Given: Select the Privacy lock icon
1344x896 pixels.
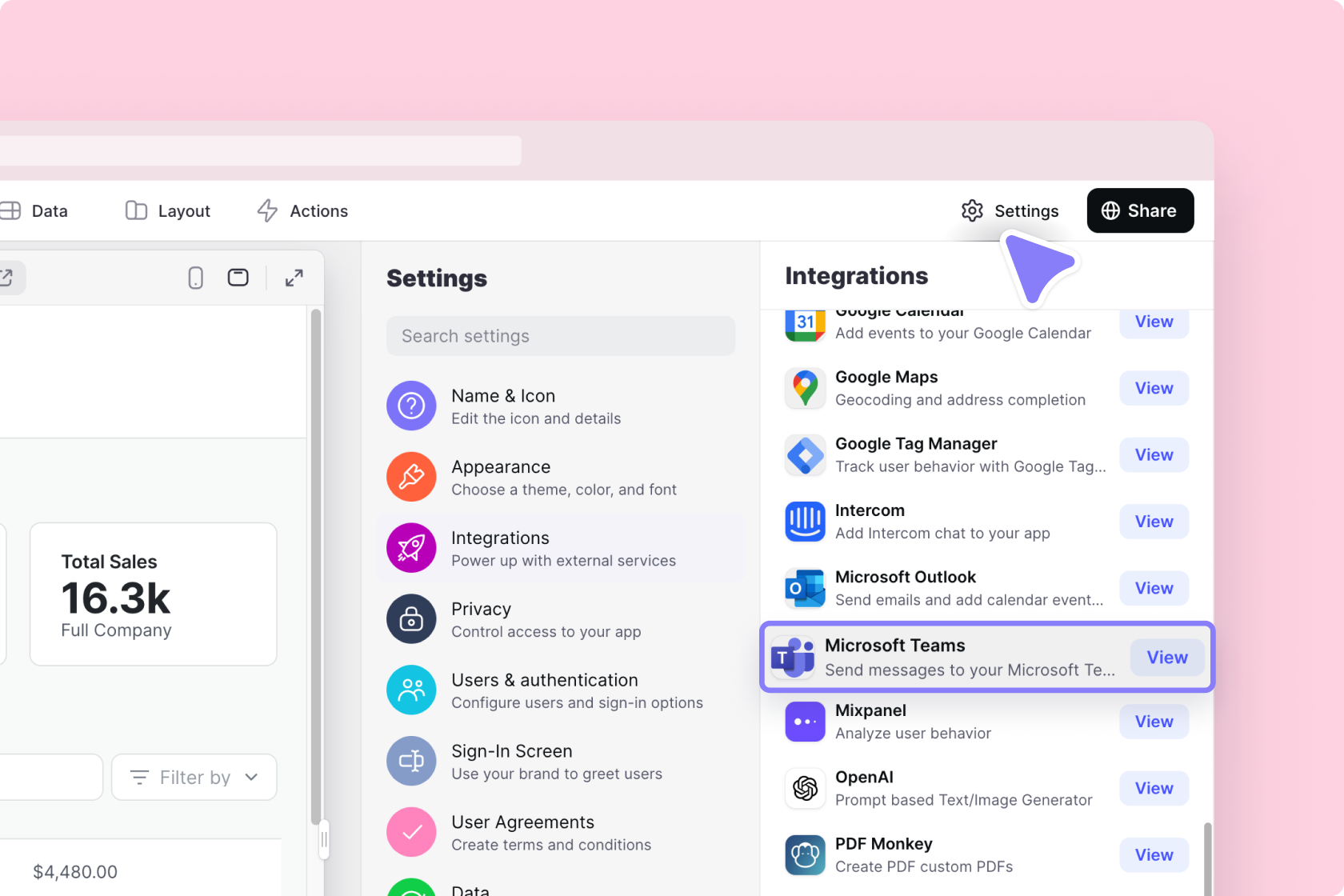Looking at the screenshot, I should point(411,619).
